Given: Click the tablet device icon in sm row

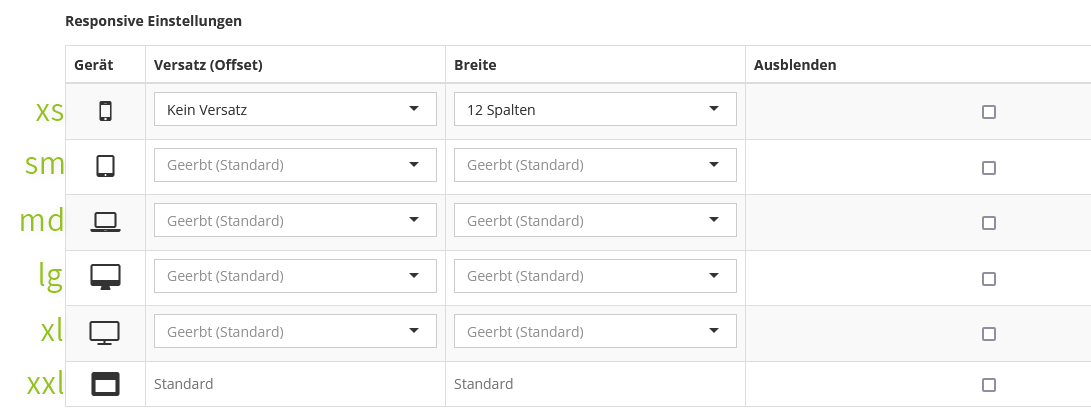Looking at the screenshot, I should coord(105,165).
